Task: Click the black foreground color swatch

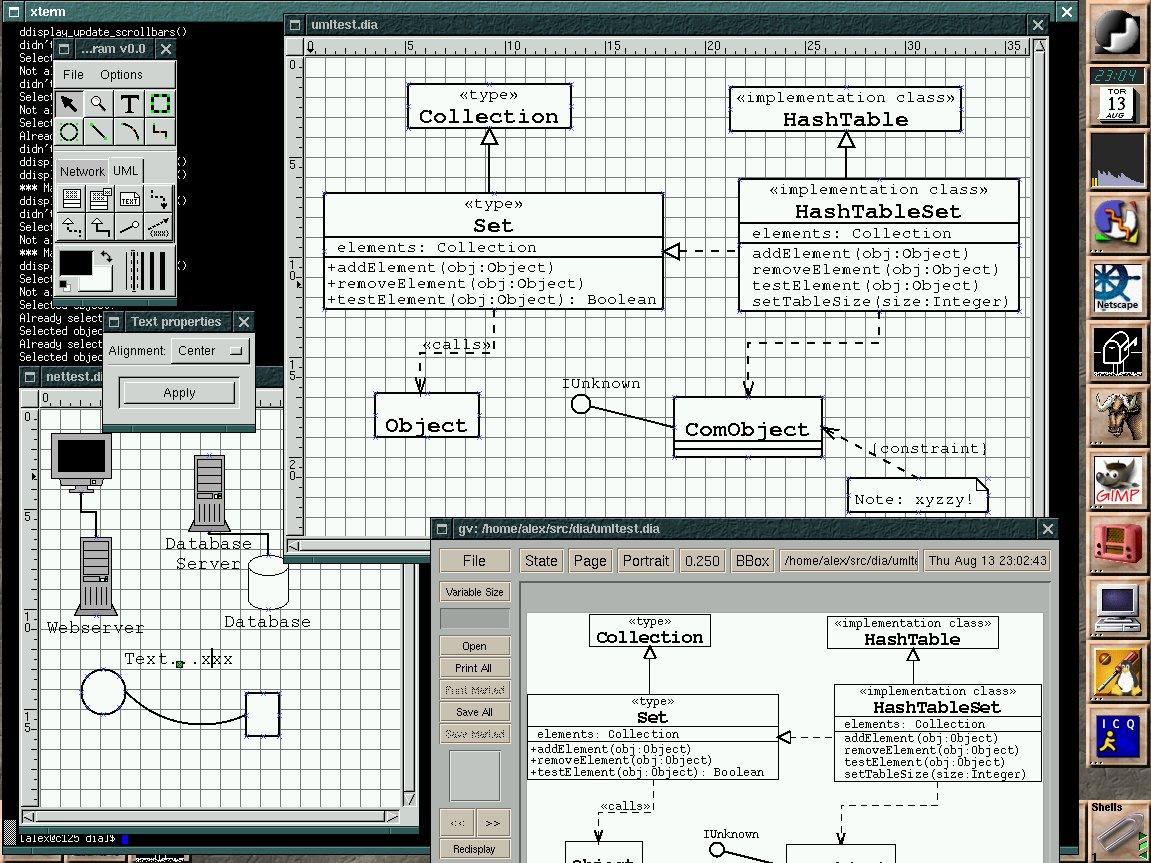Action: point(75,264)
